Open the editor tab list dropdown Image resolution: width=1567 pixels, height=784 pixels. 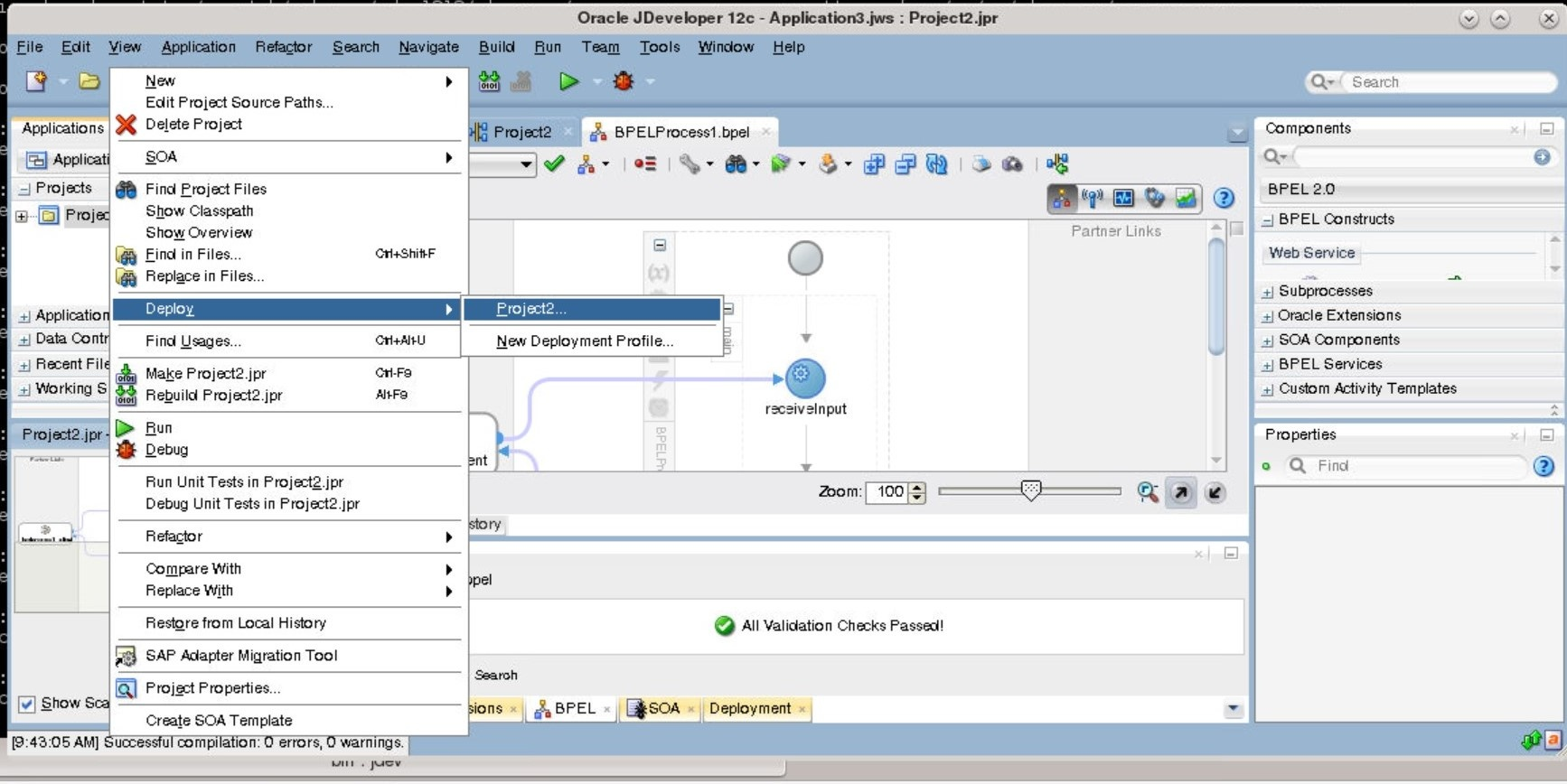tap(1237, 133)
